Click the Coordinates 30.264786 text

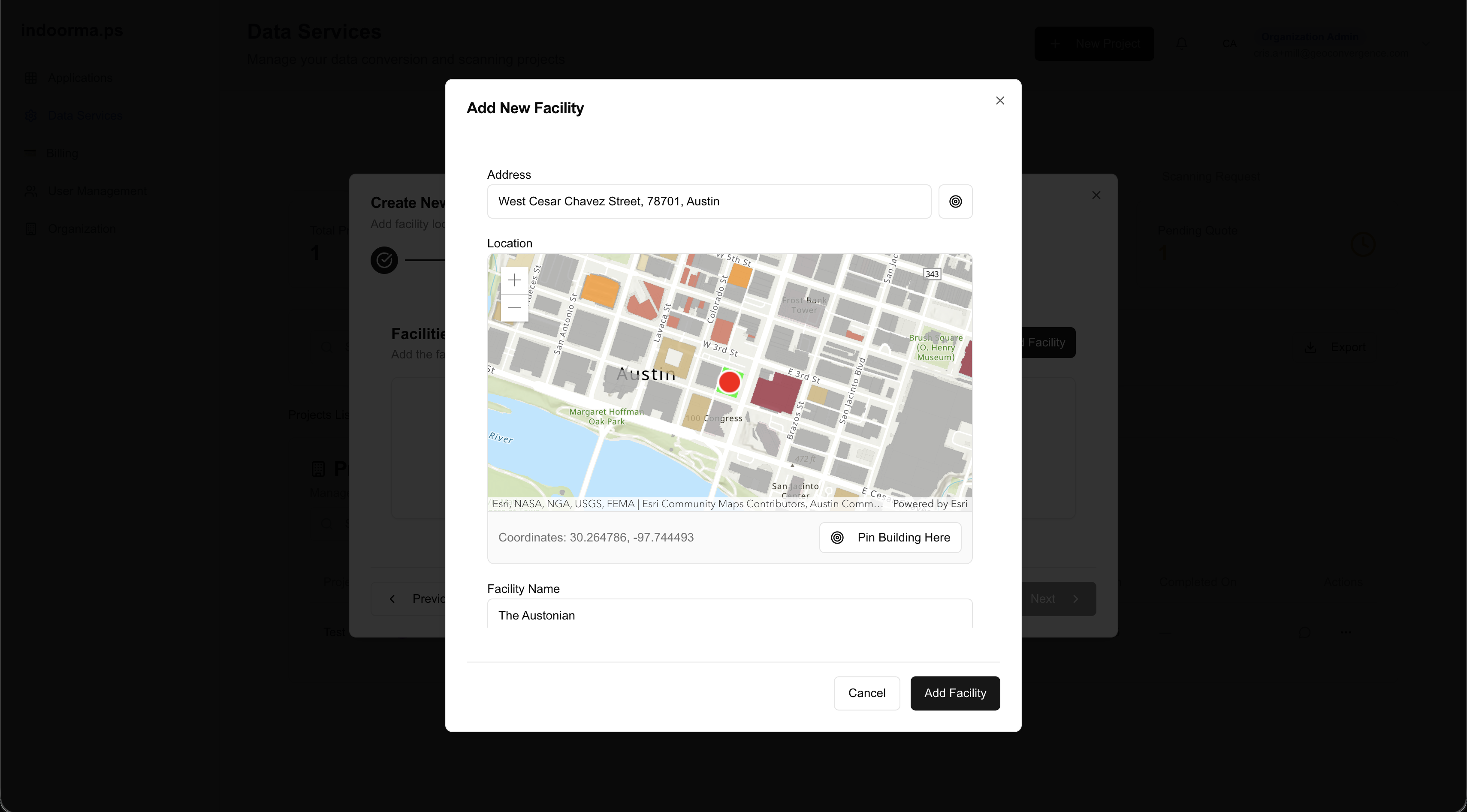pos(596,537)
